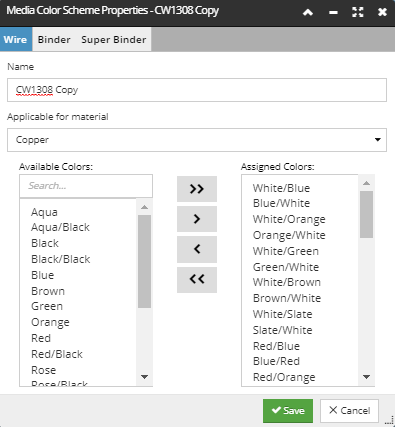Click the Available Colors search field
The width and height of the screenshot is (395, 427).
[x=86, y=186]
